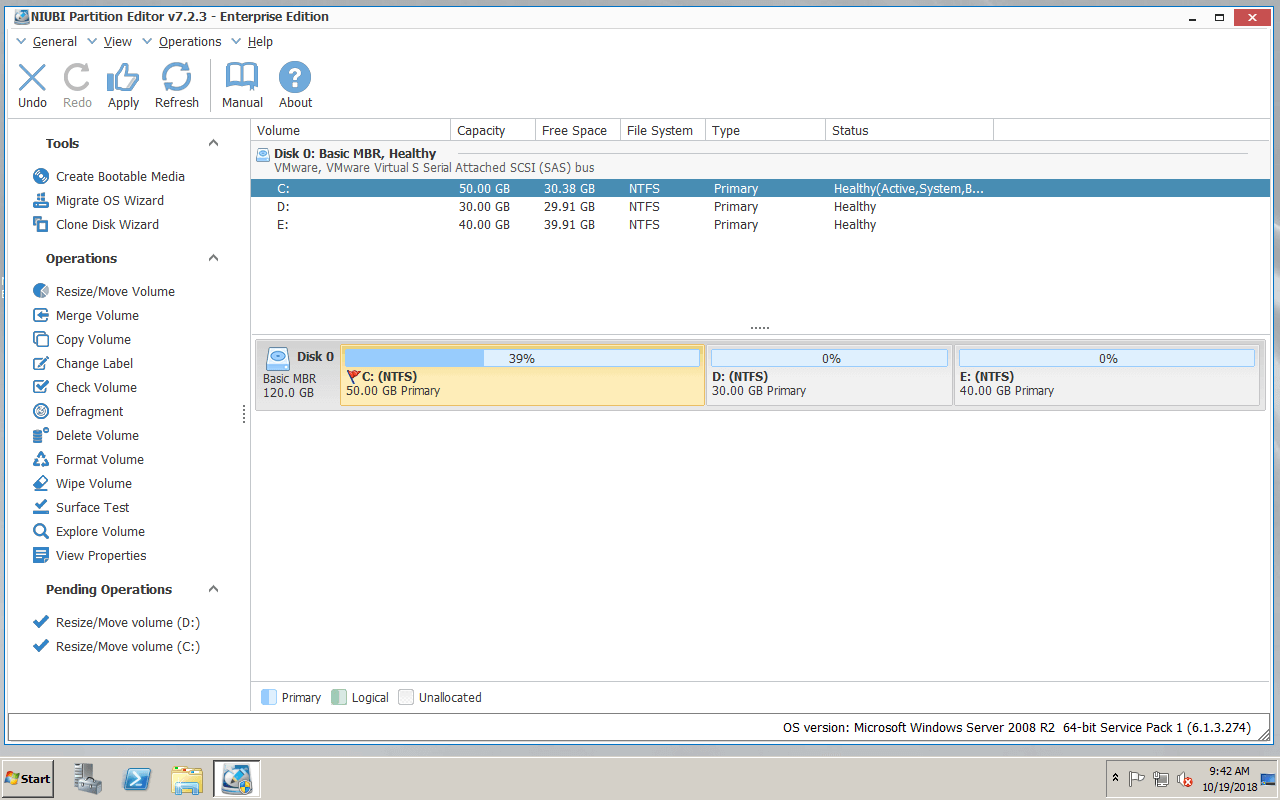This screenshot has height=800, width=1280.
Task: Open the Migrate OS Wizard
Action: 107,200
